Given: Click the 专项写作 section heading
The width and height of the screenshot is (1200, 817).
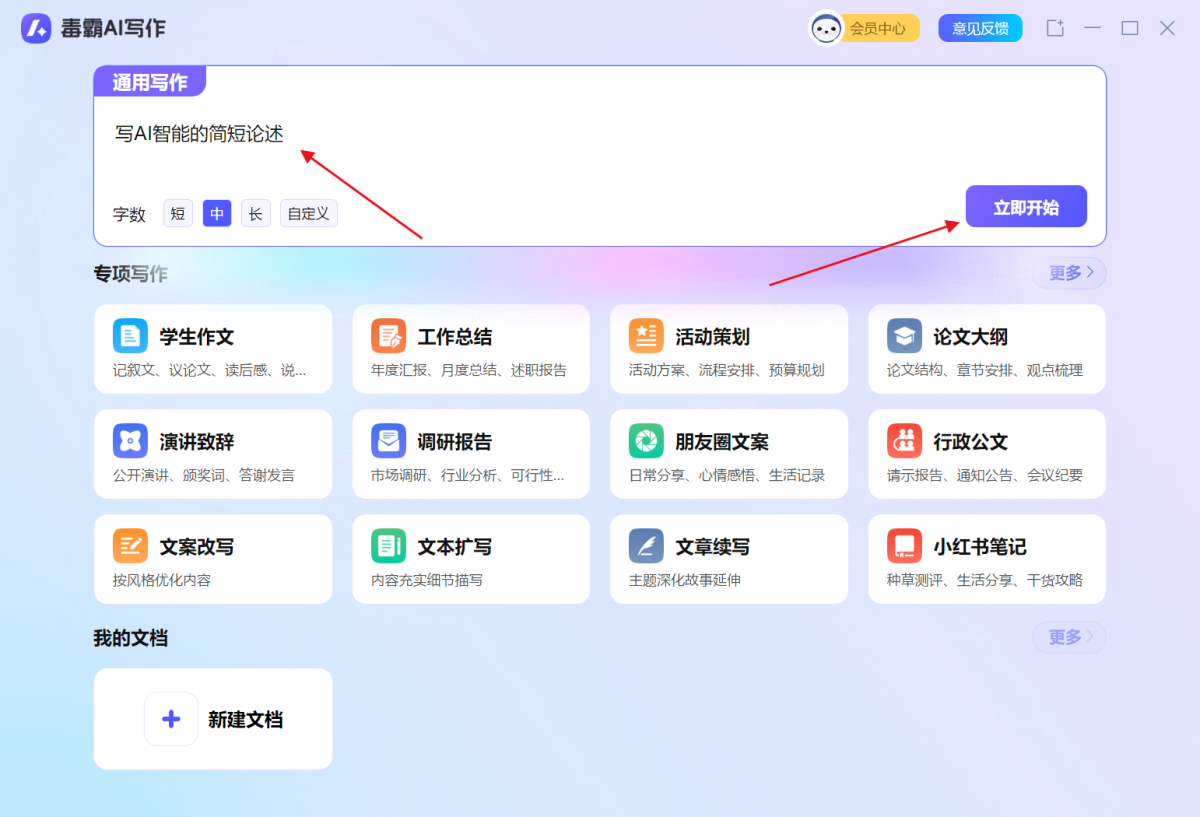Looking at the screenshot, I should [131, 273].
